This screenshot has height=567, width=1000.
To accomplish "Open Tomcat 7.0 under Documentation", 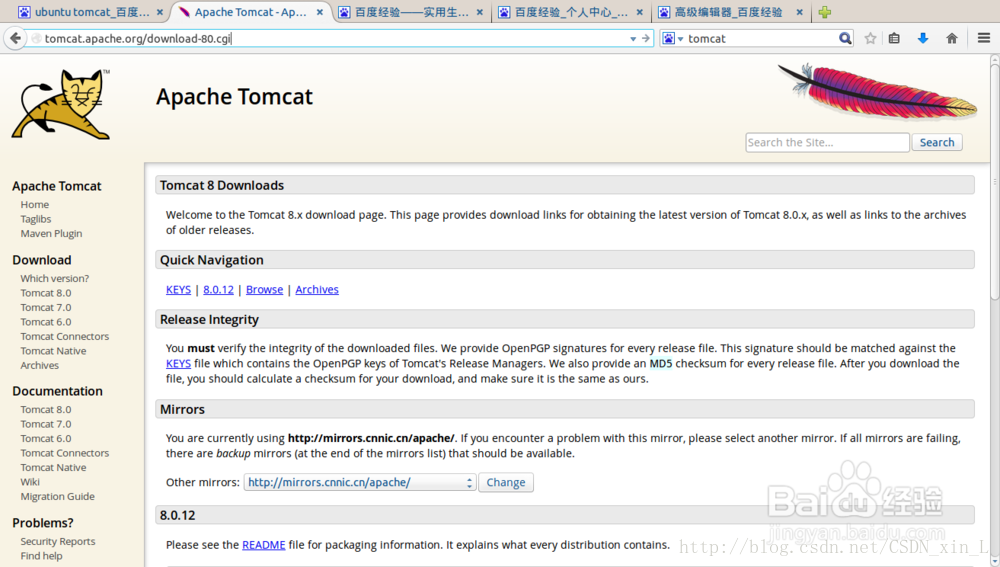I will 45,424.
